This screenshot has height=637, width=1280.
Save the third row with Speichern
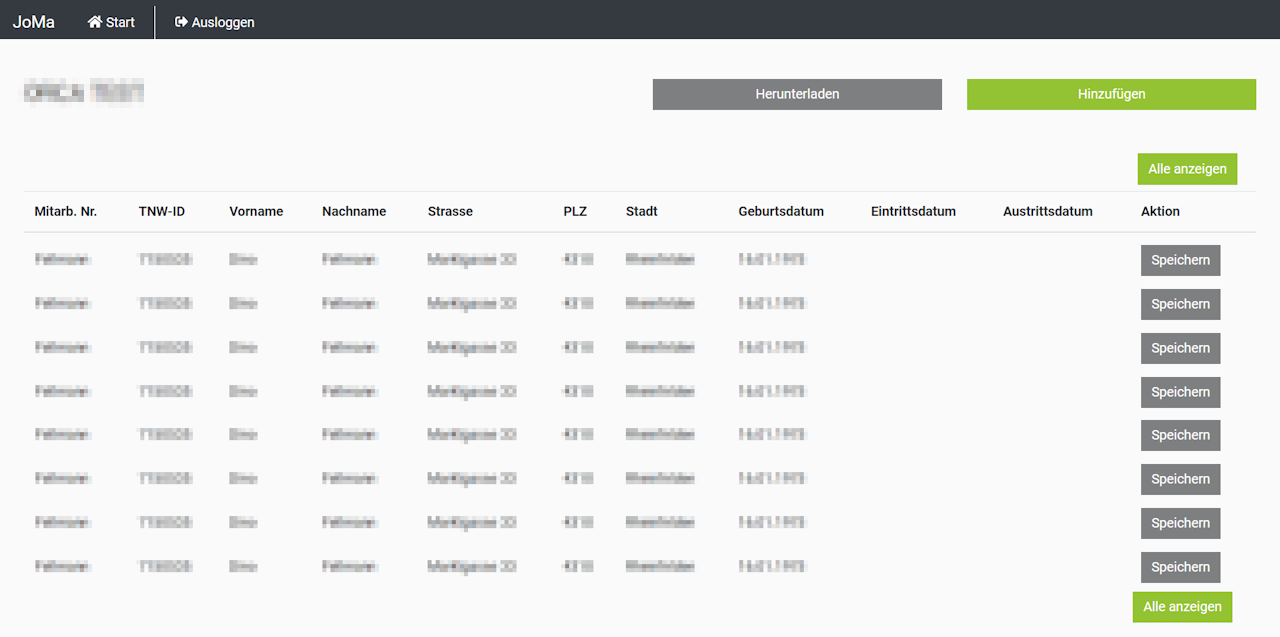click(x=1180, y=348)
